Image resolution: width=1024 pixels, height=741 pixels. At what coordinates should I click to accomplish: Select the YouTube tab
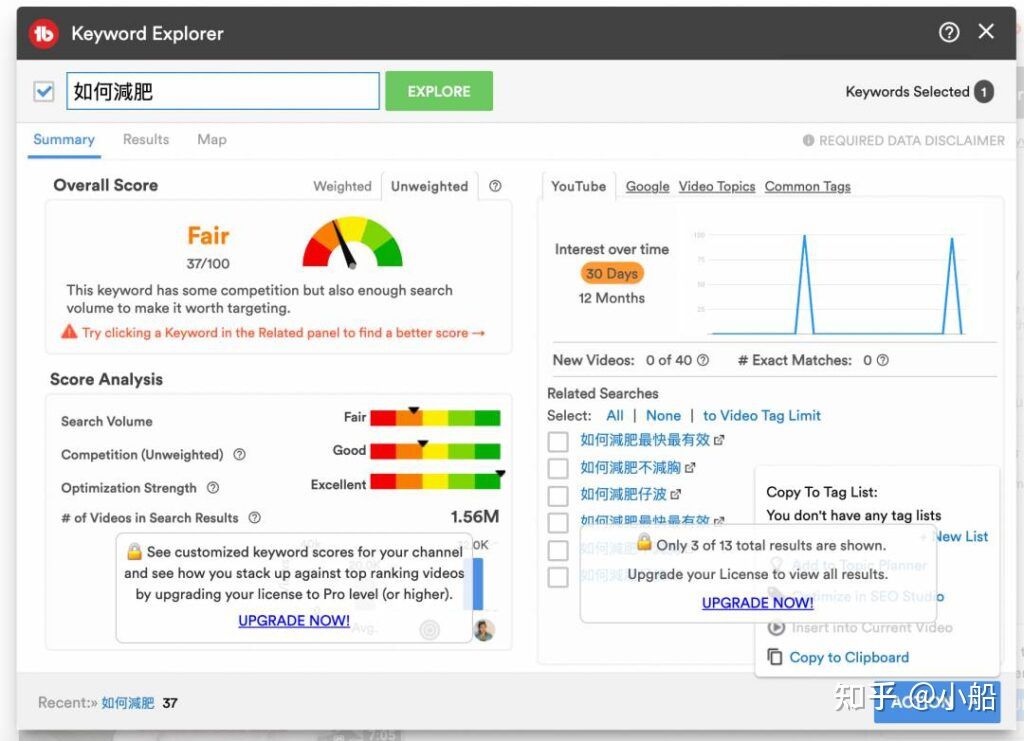click(x=578, y=187)
